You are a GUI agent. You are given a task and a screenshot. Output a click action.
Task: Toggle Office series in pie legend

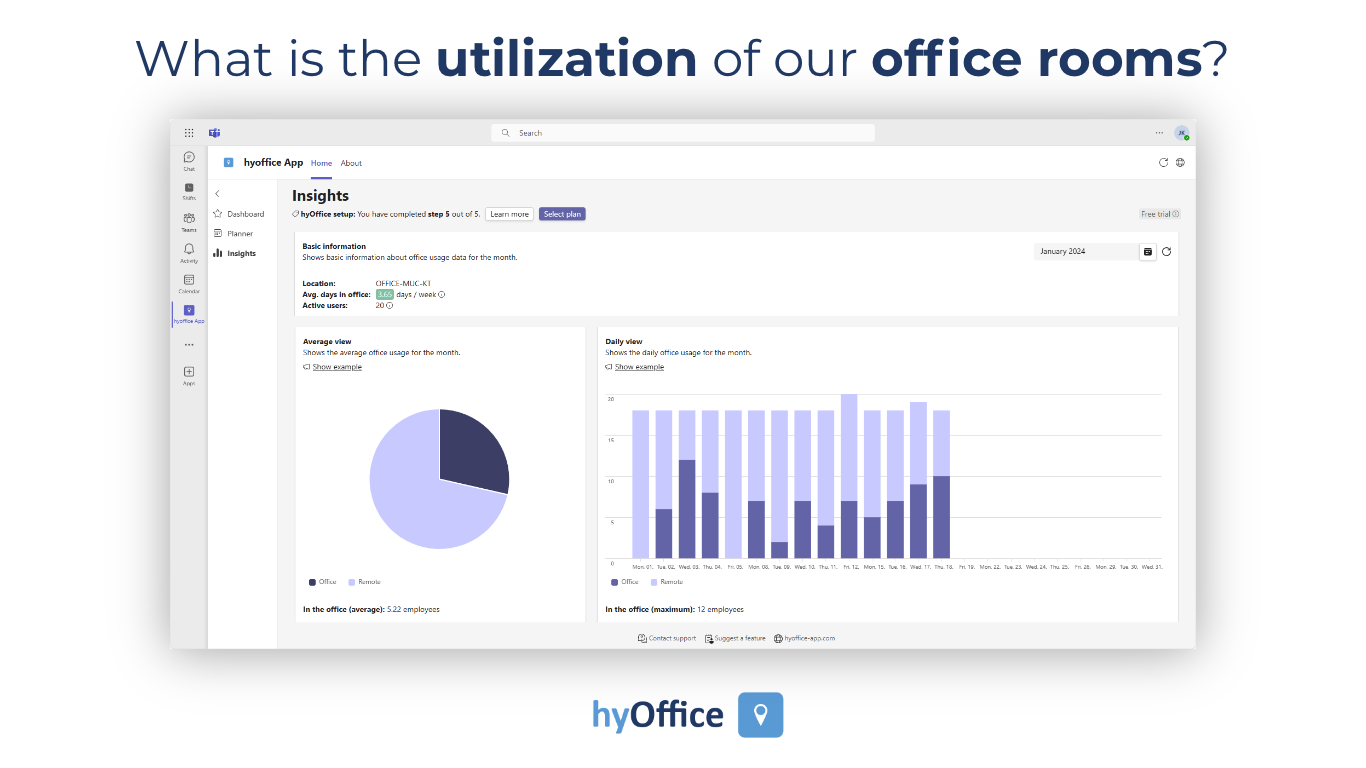(x=323, y=582)
